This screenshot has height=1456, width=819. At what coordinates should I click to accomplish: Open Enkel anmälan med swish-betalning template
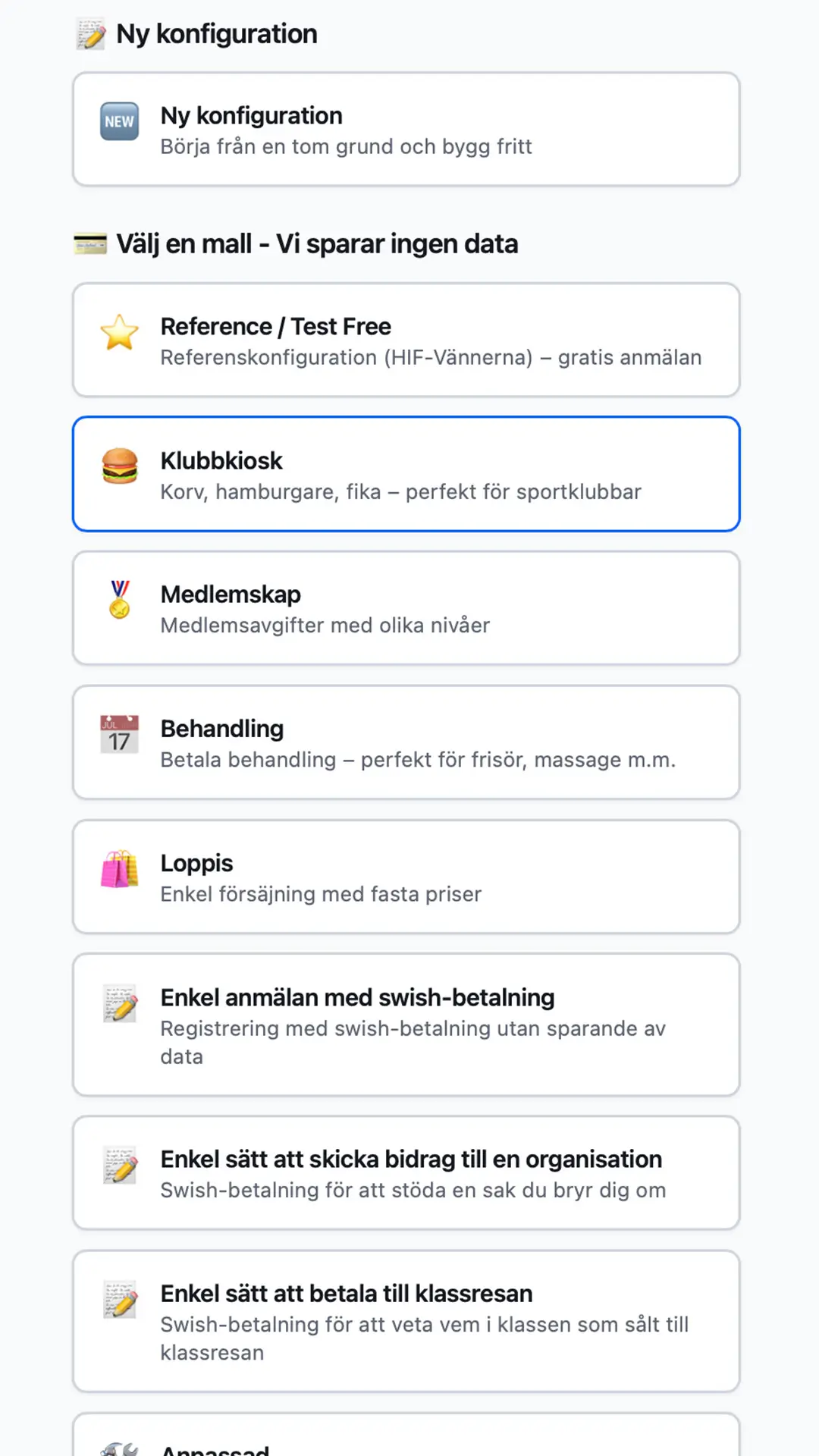pyautogui.click(x=406, y=1025)
